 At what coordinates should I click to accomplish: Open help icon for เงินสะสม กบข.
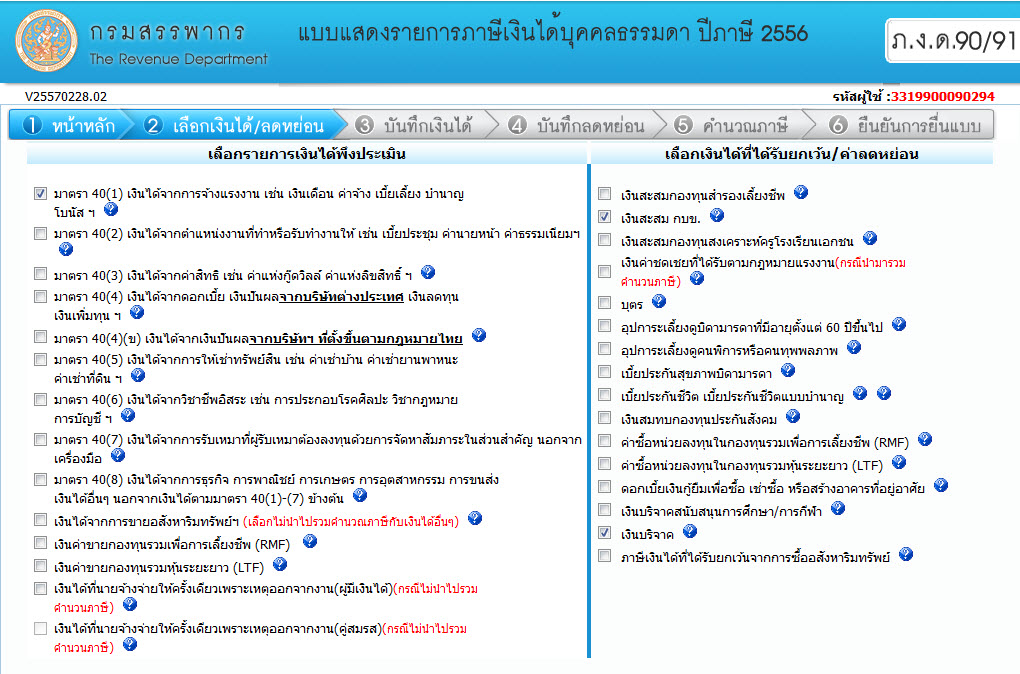coord(717,215)
